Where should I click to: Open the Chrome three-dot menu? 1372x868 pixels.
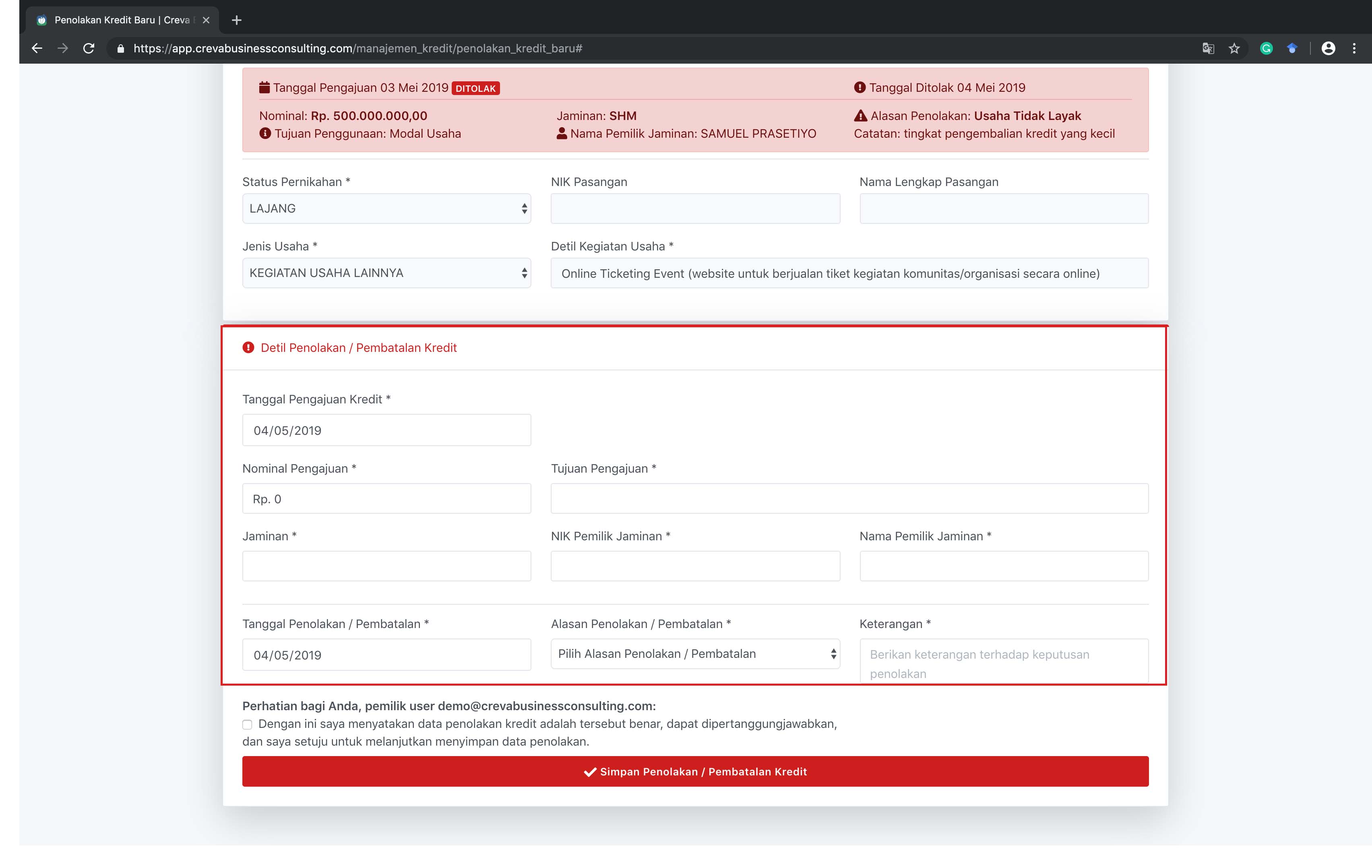click(x=1354, y=48)
